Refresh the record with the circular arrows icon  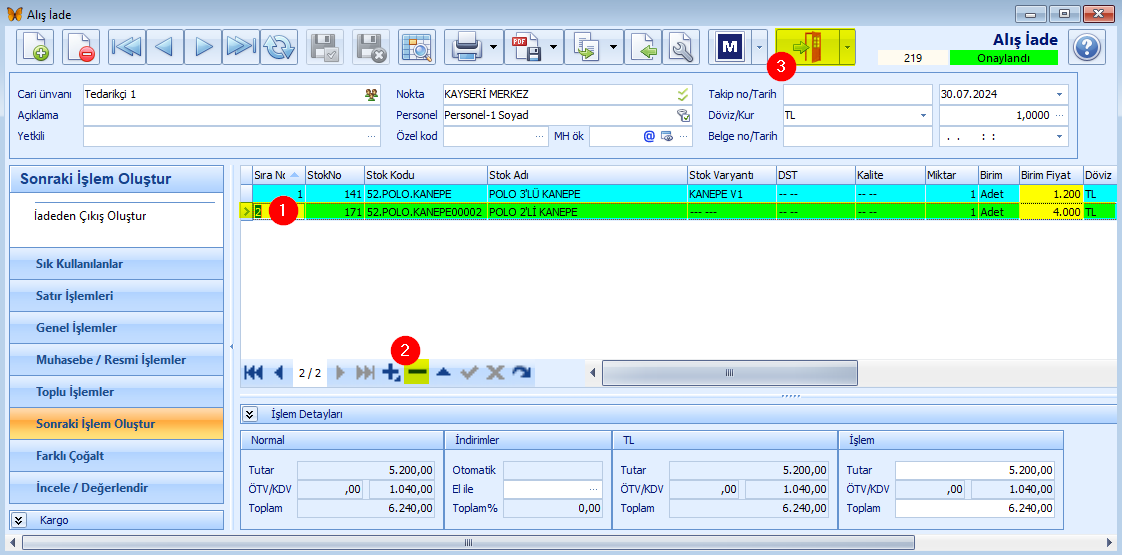pyautogui.click(x=279, y=48)
